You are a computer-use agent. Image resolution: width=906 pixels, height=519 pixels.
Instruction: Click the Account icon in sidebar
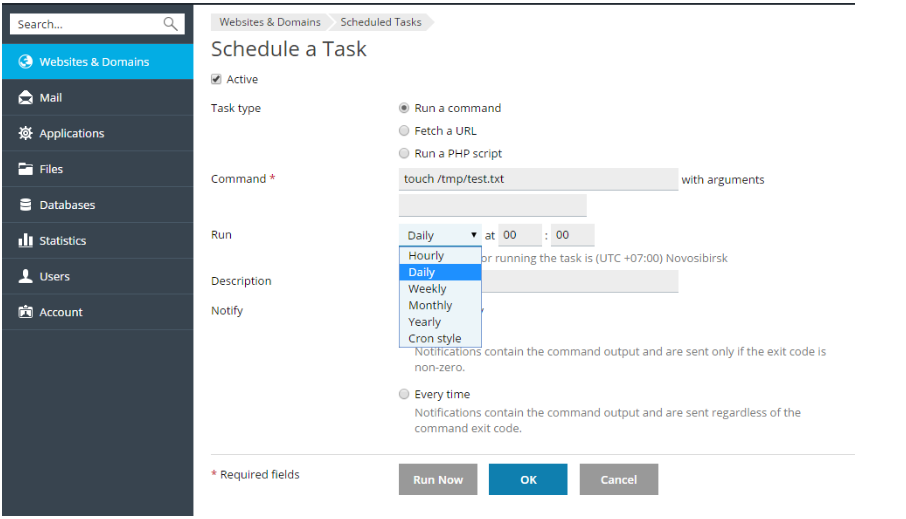click(25, 312)
